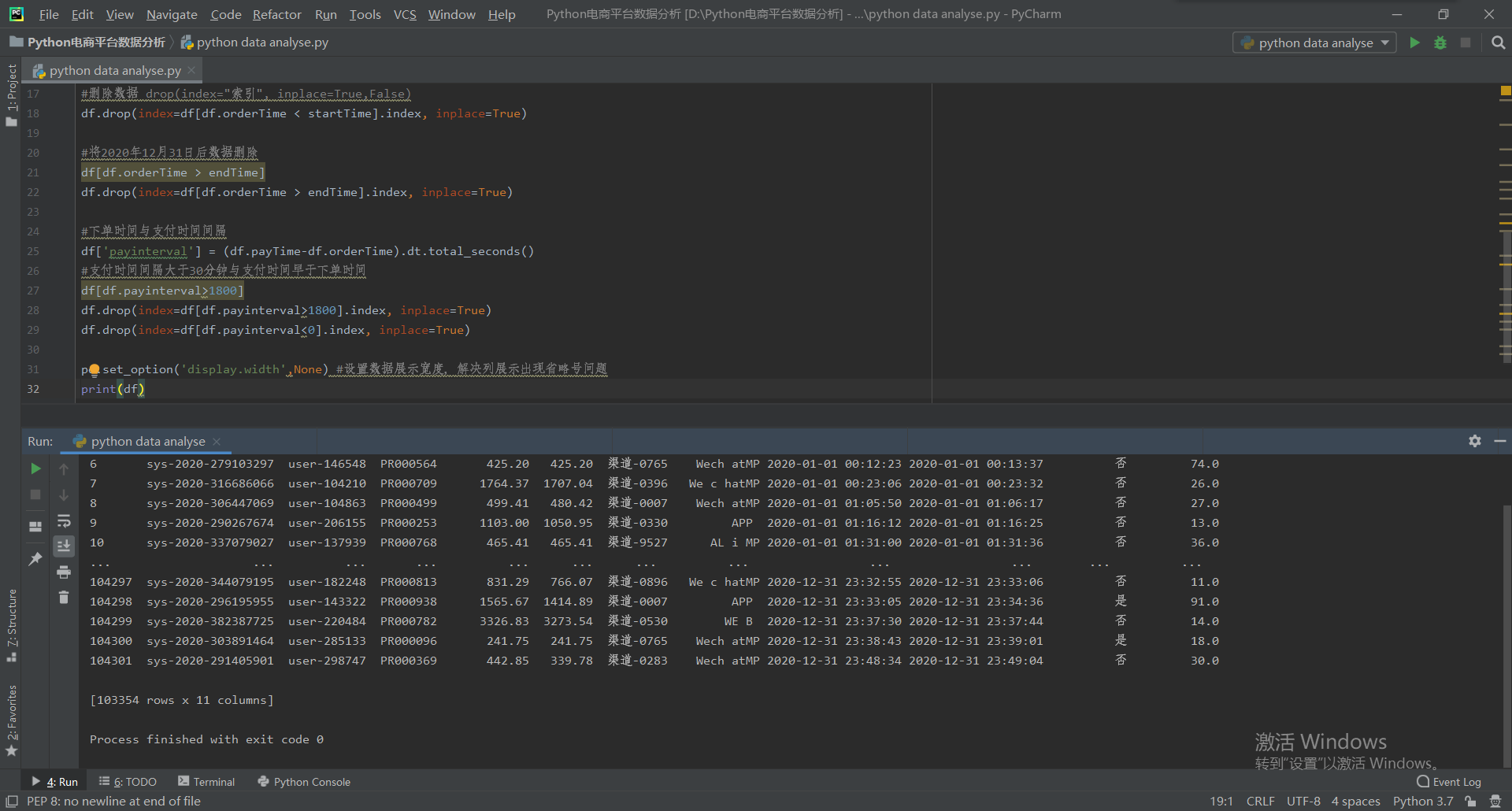The image size is (1512, 811).
Task: Rerun program in Run panel
Action: pyautogui.click(x=35, y=468)
